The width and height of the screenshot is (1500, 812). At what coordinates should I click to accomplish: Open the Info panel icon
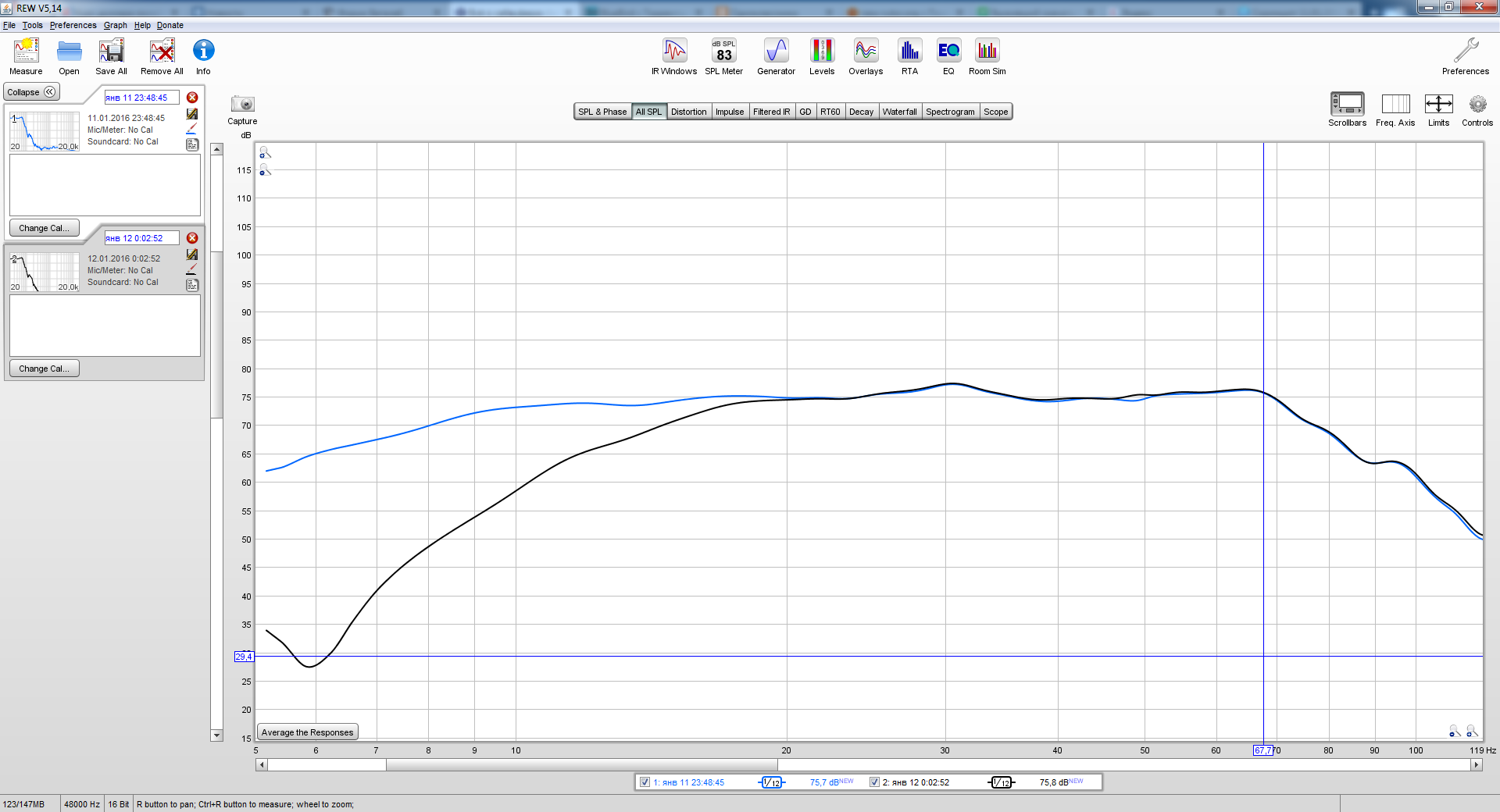click(203, 51)
